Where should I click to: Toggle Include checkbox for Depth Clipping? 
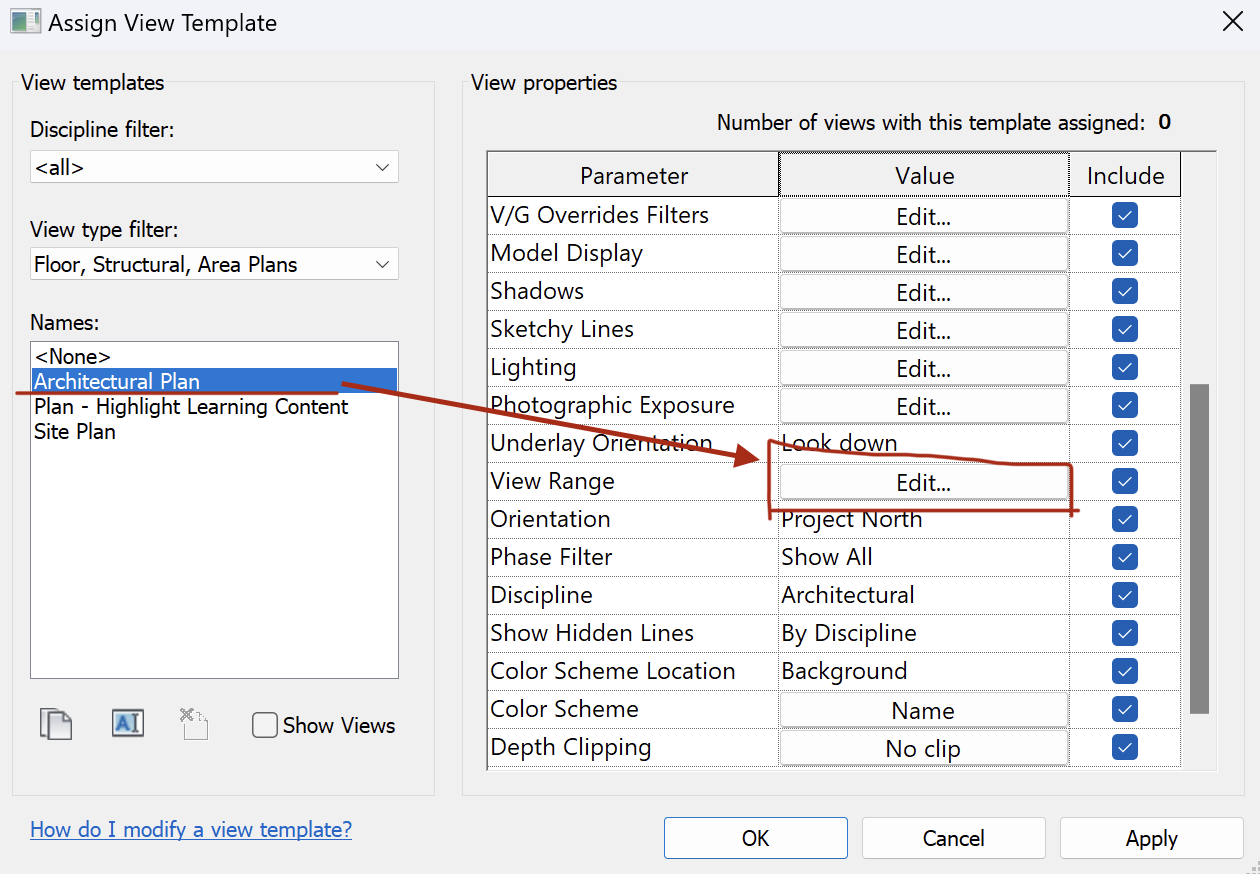[1125, 748]
